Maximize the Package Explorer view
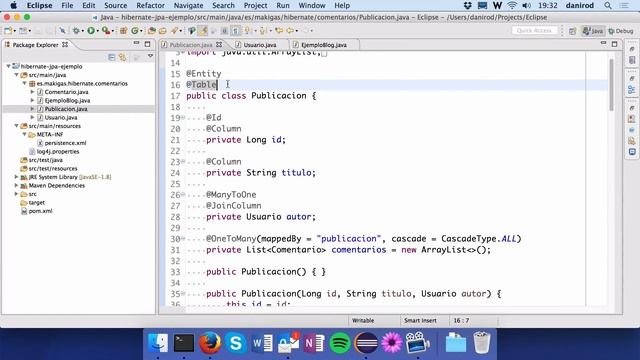The image size is (640, 360). point(147,44)
